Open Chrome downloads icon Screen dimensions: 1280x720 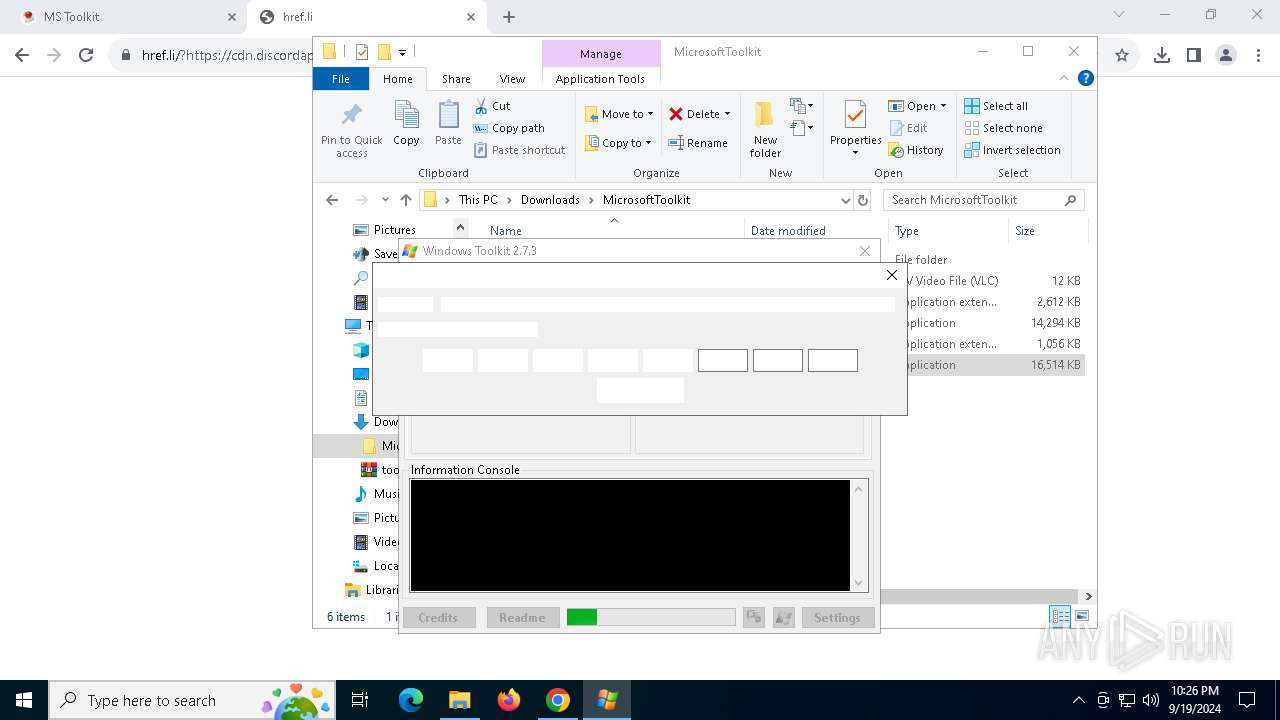coord(1162,56)
